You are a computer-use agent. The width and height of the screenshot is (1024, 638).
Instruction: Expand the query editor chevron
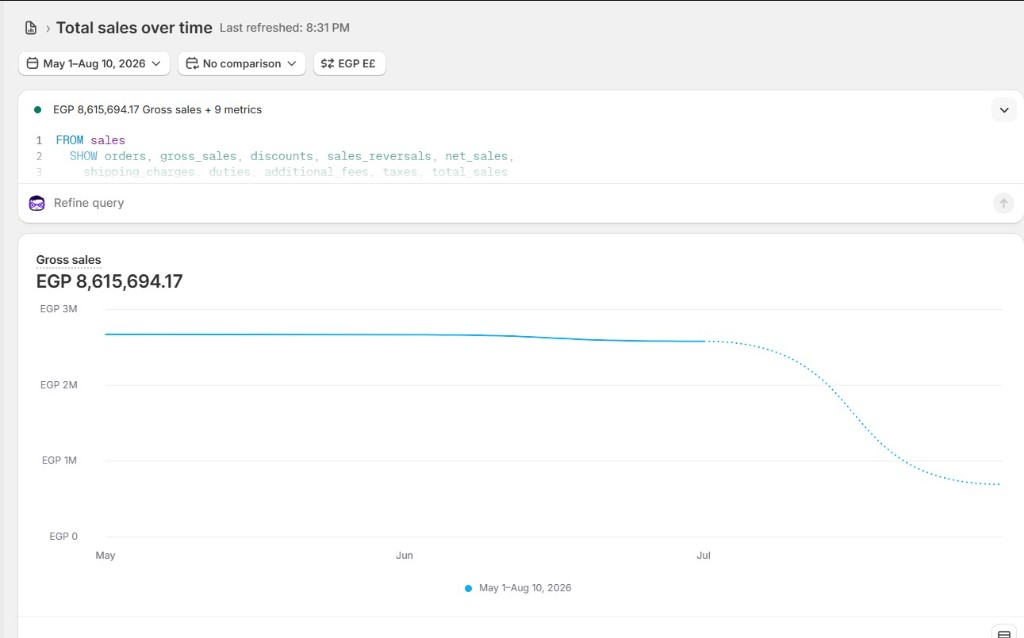1004,110
